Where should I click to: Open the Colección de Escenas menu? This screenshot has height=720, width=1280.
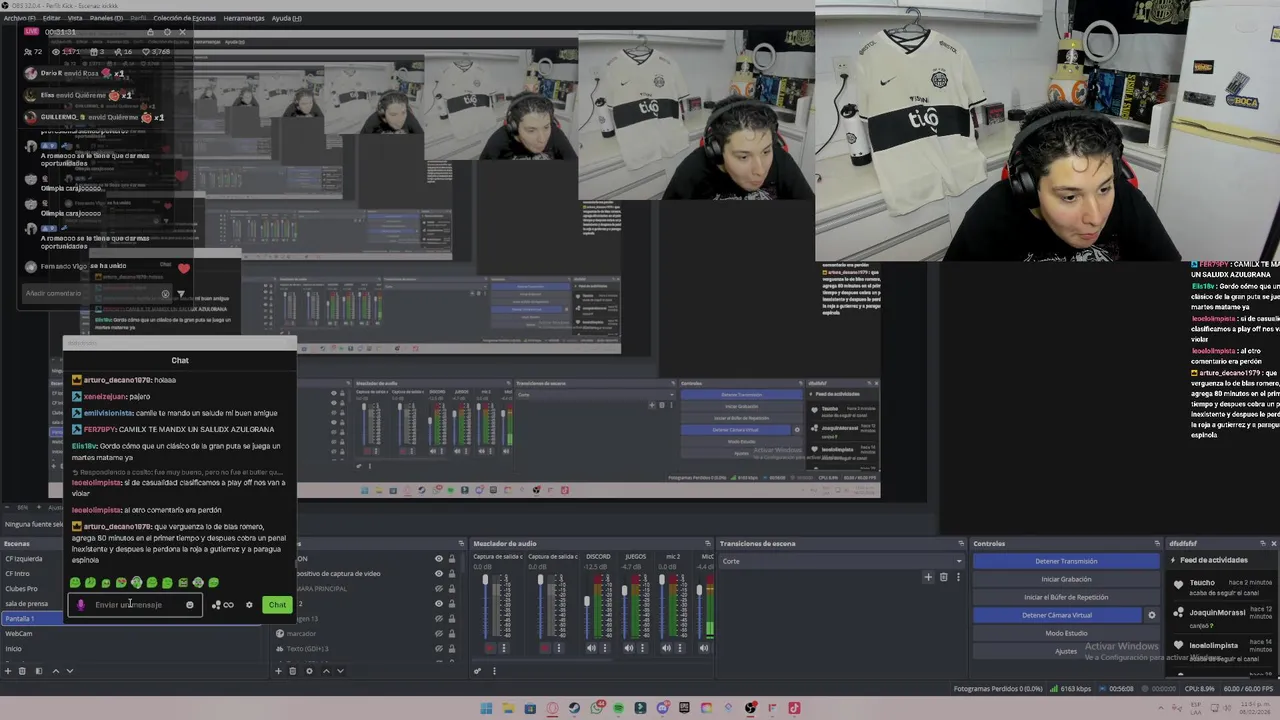[x=184, y=18]
